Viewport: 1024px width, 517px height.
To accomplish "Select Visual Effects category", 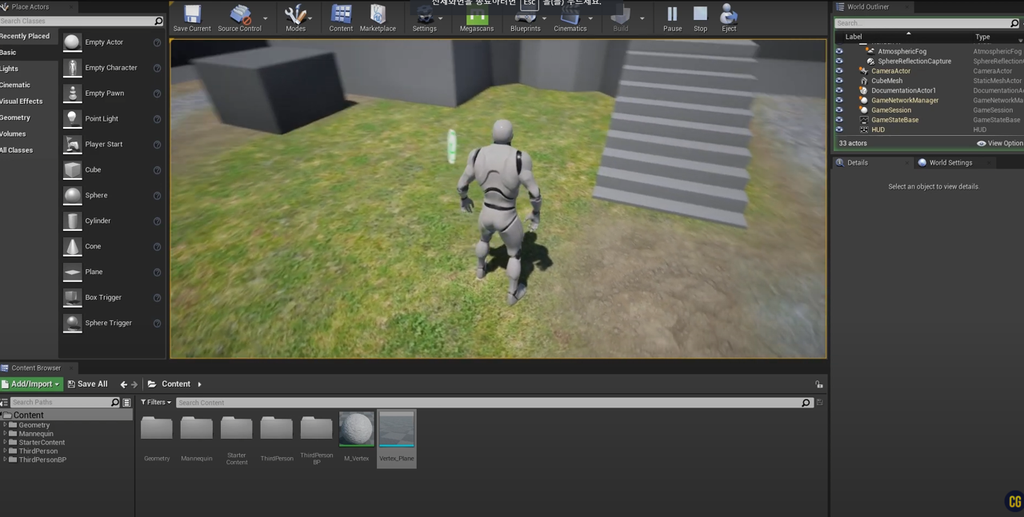I will point(22,101).
